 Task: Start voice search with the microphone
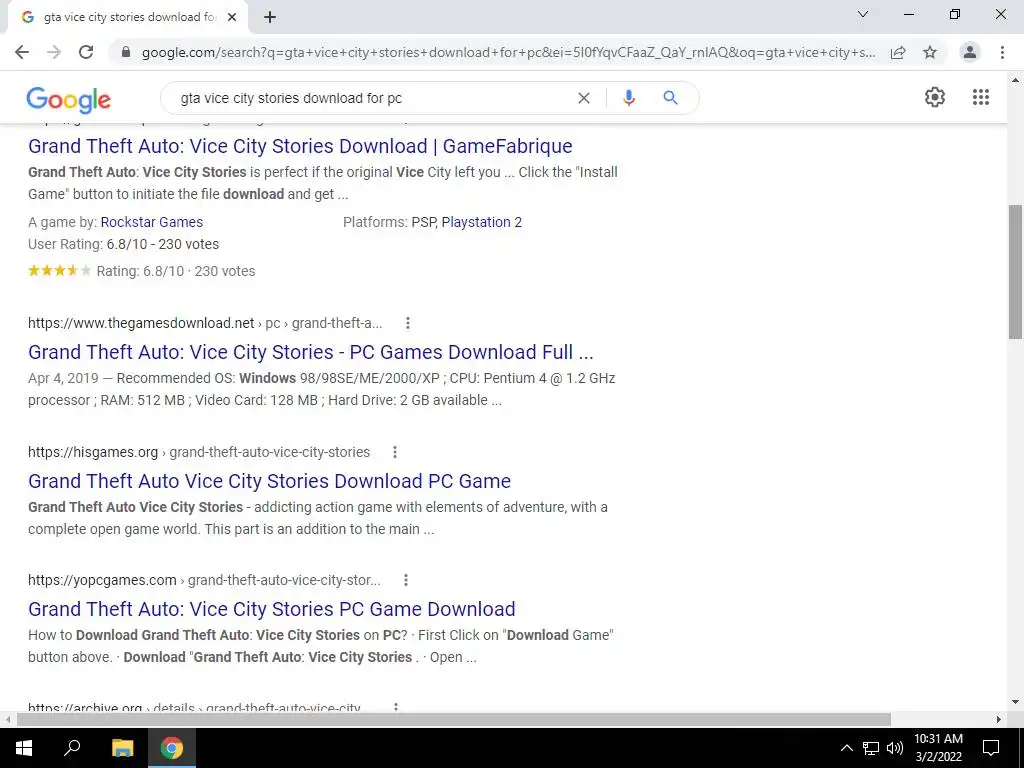click(629, 98)
